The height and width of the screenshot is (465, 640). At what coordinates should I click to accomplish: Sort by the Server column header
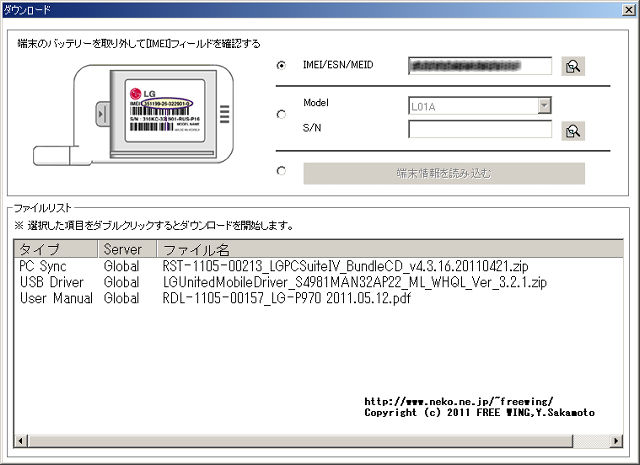(127, 249)
